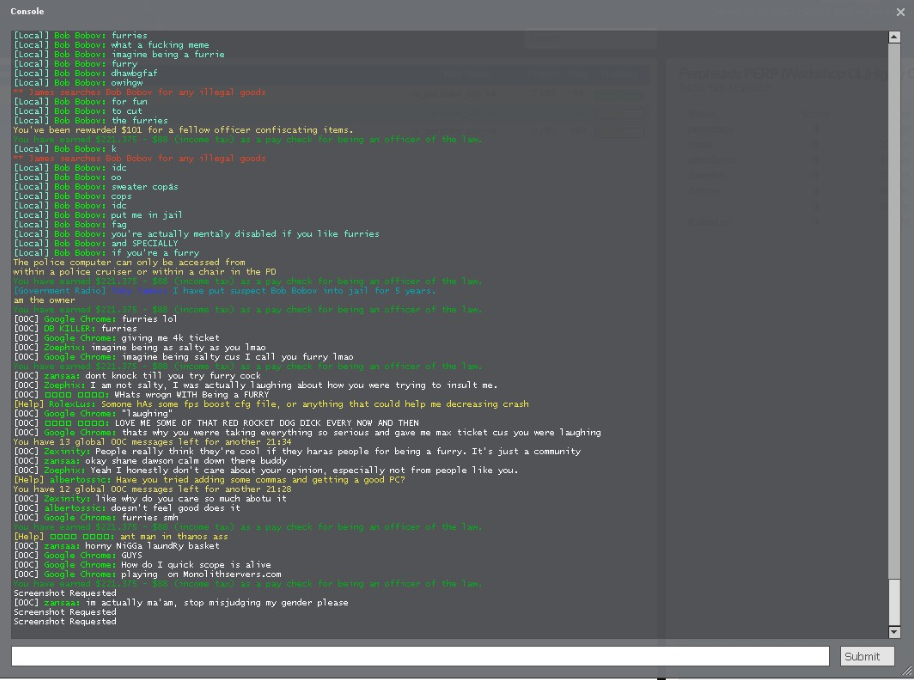
Task: Click 'You've been rewarded $101' line
Action: point(183,130)
